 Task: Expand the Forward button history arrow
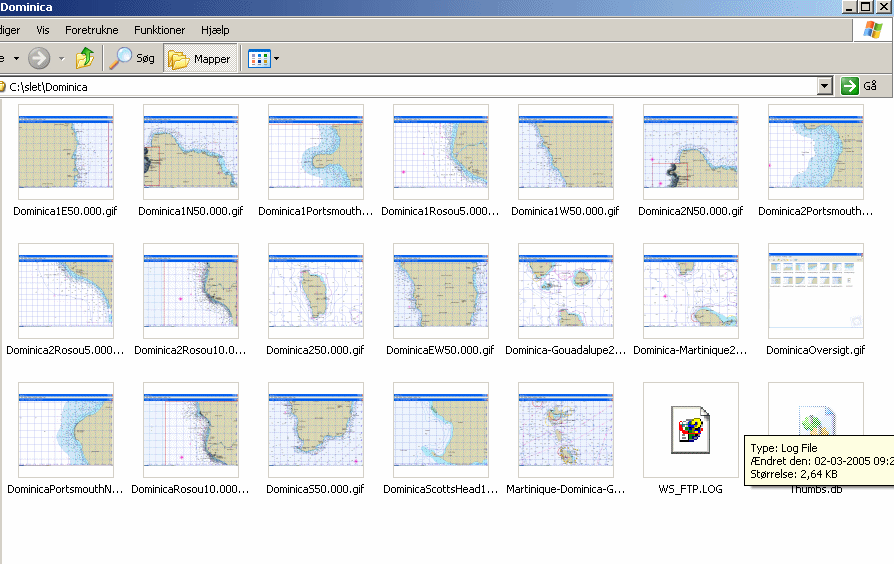click(x=62, y=58)
